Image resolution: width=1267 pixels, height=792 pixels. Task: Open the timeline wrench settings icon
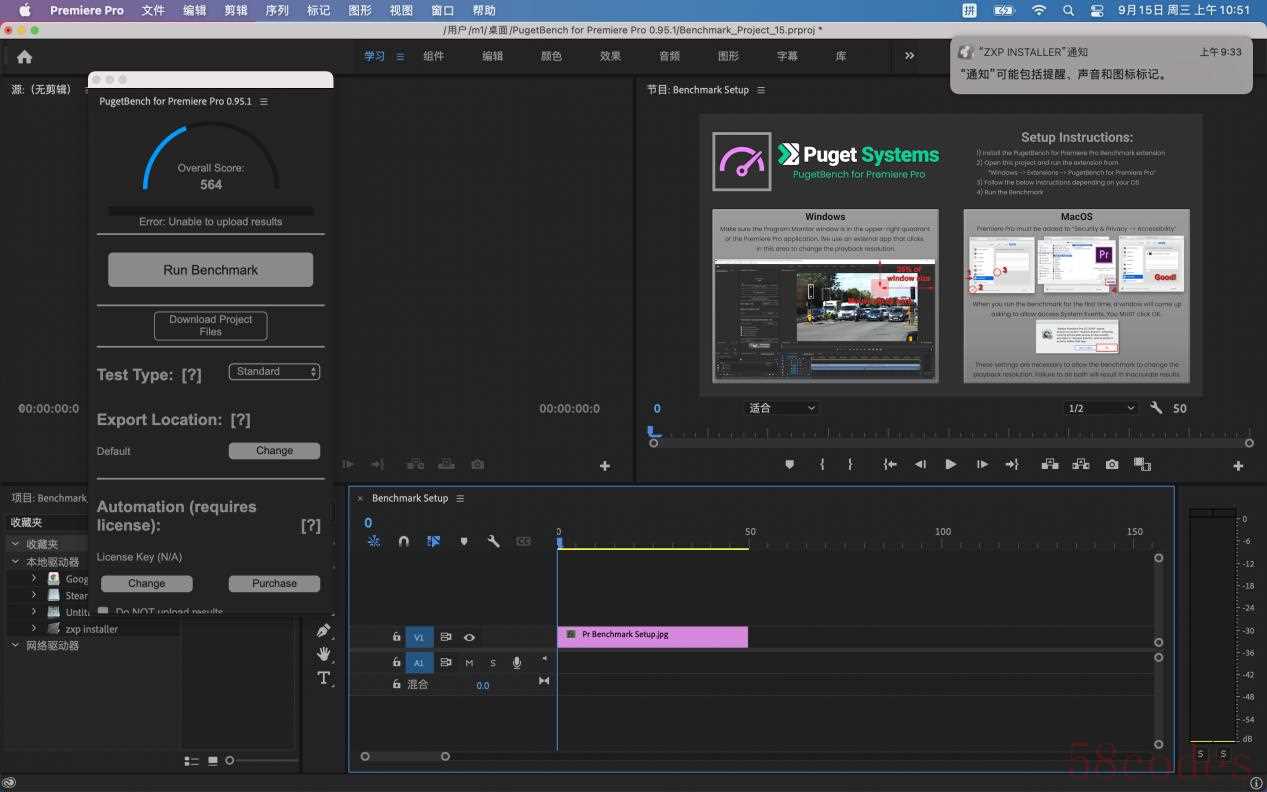[x=493, y=541]
